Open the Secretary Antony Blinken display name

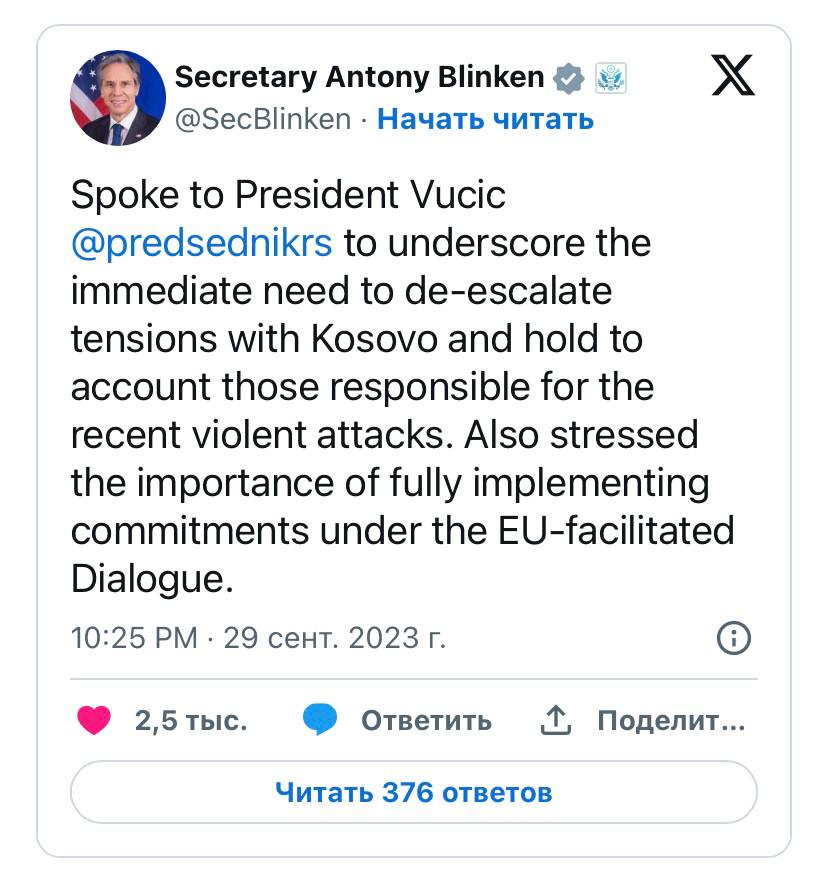[x=360, y=77]
